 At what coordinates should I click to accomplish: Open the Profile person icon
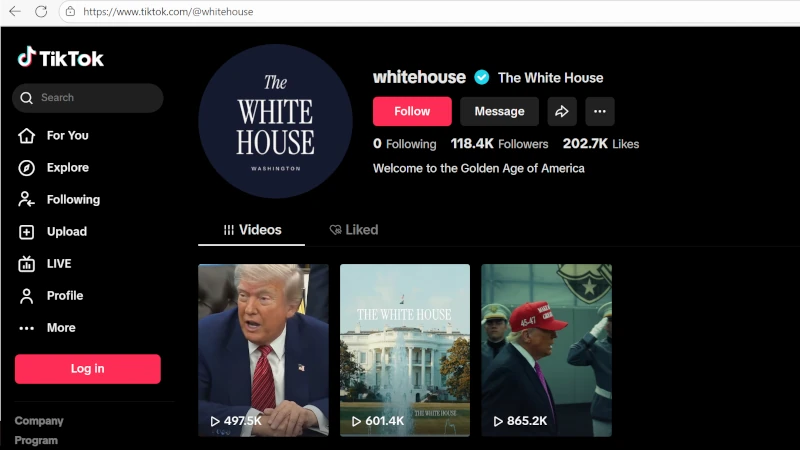27,296
